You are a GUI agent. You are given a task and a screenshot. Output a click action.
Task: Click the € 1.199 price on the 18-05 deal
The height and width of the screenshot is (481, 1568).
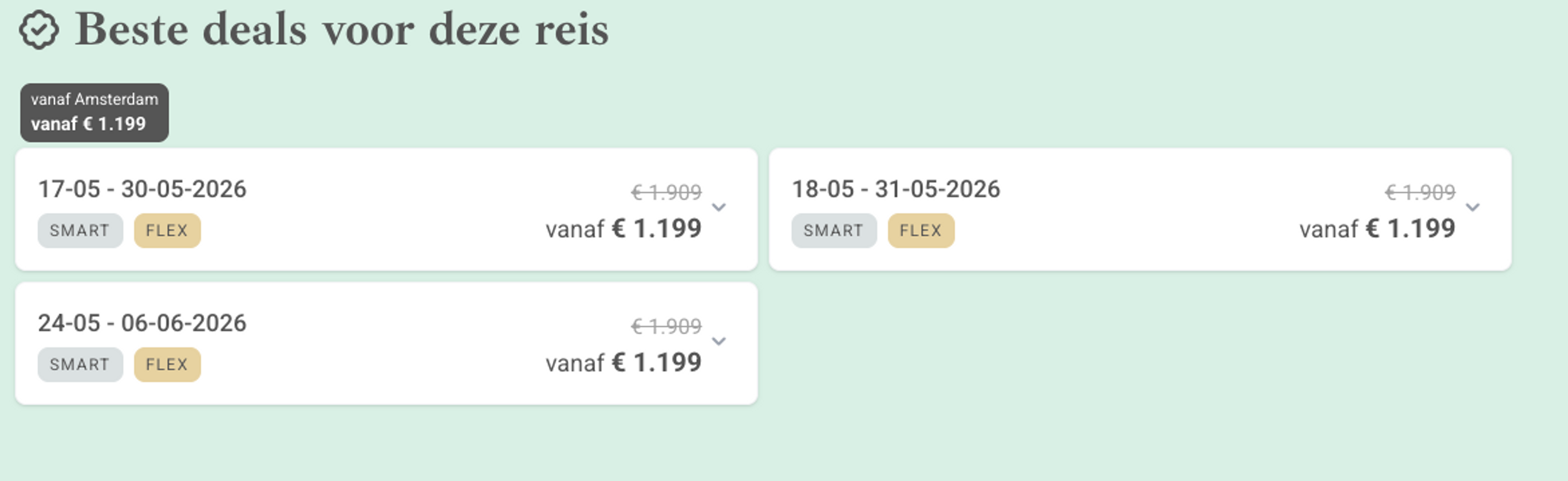[x=1410, y=229]
